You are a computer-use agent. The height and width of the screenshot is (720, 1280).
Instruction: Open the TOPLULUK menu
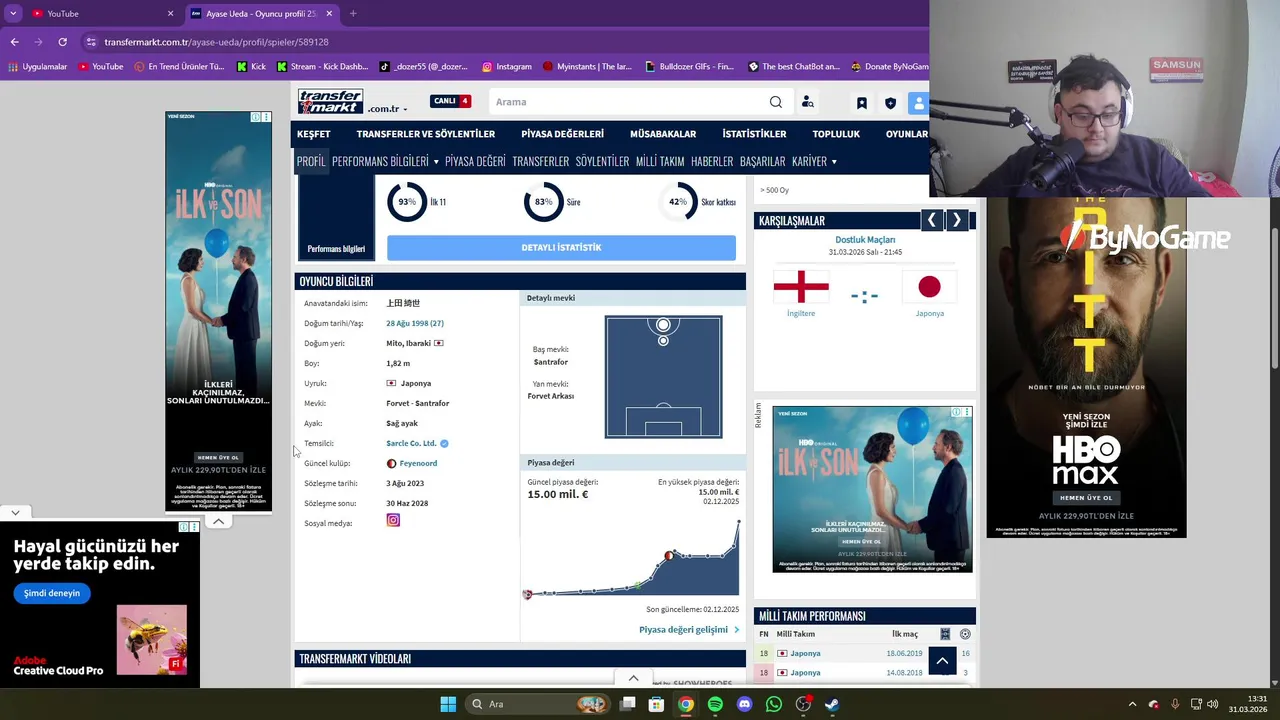click(x=836, y=134)
